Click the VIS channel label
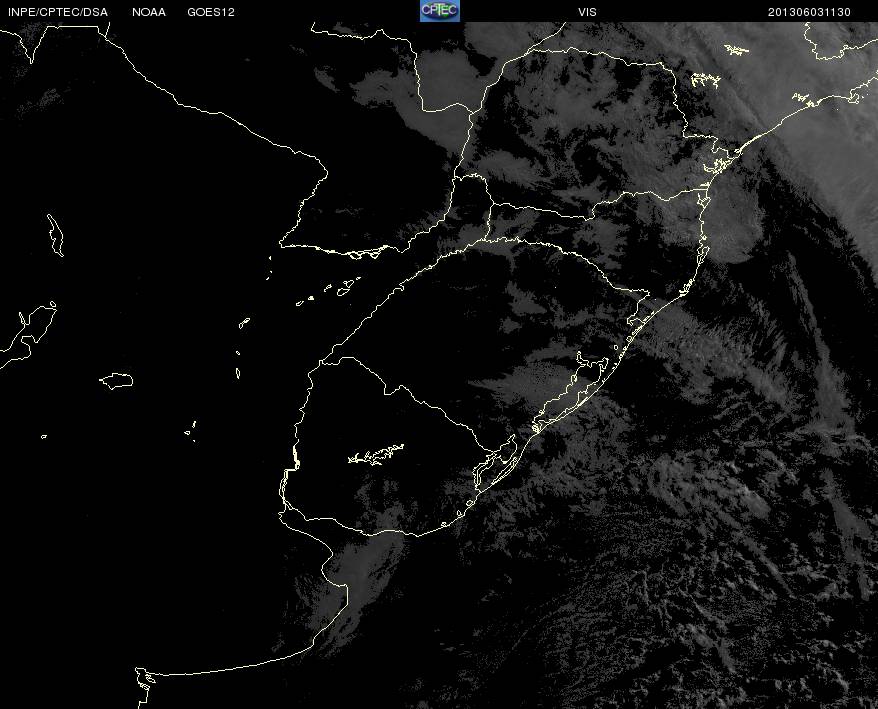This screenshot has width=878, height=709. coord(587,12)
